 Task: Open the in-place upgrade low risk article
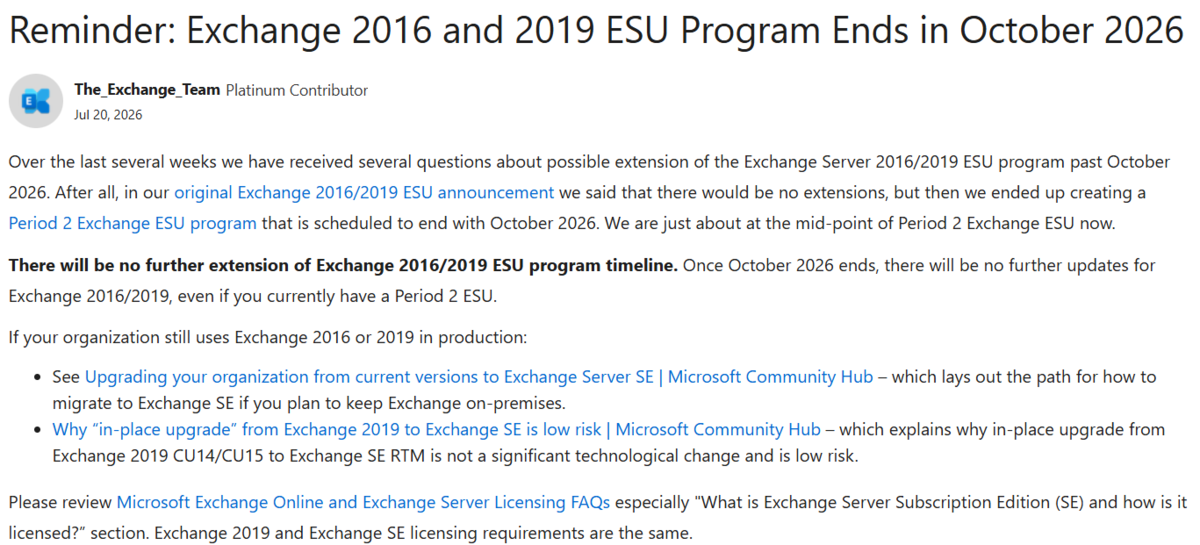coord(437,429)
